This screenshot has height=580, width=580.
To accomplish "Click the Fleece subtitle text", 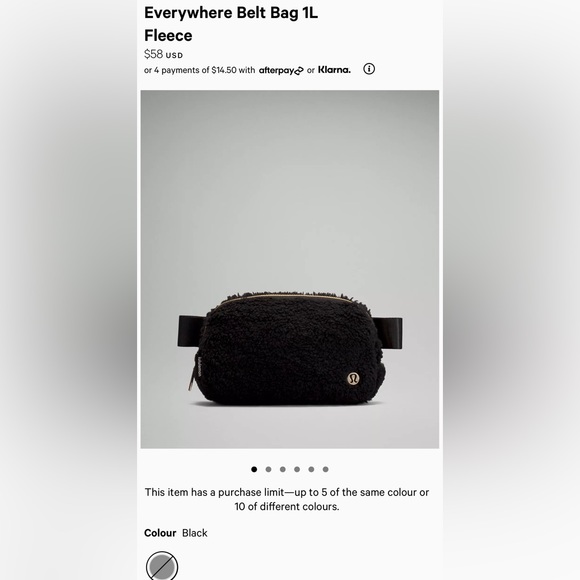I will click(x=168, y=36).
